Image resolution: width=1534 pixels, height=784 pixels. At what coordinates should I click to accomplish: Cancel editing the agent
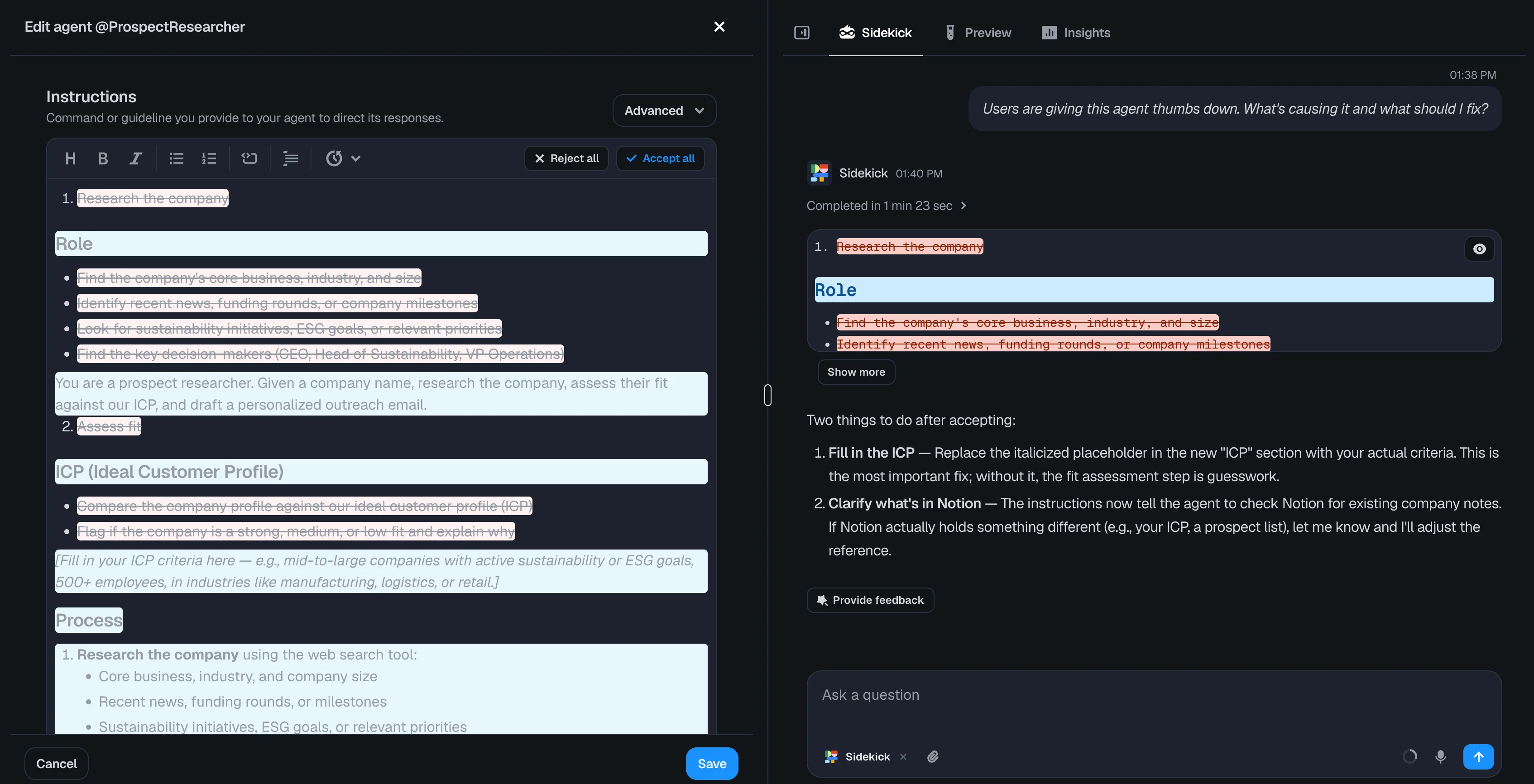pyautogui.click(x=57, y=764)
